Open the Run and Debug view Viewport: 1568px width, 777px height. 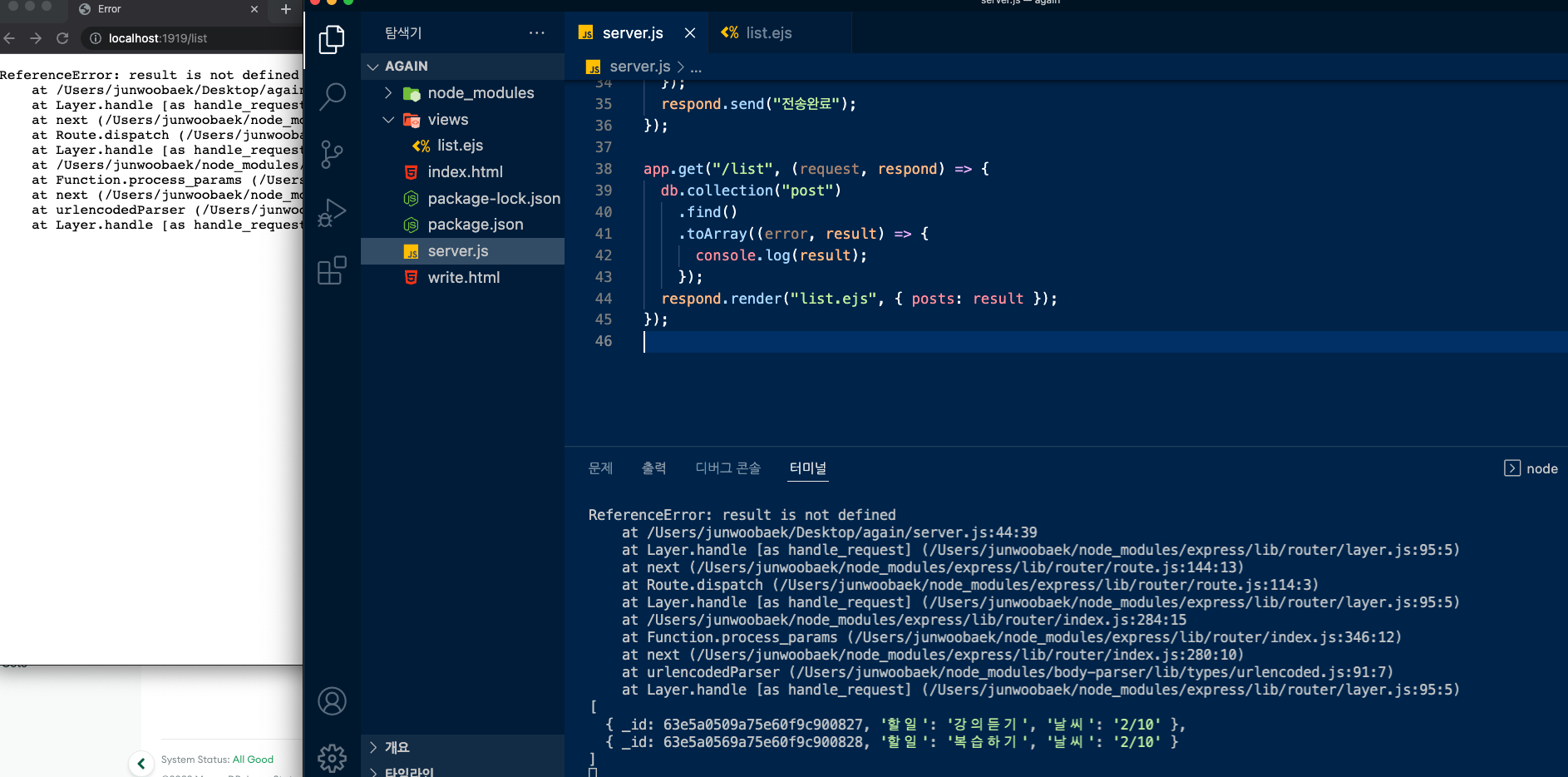[332, 212]
